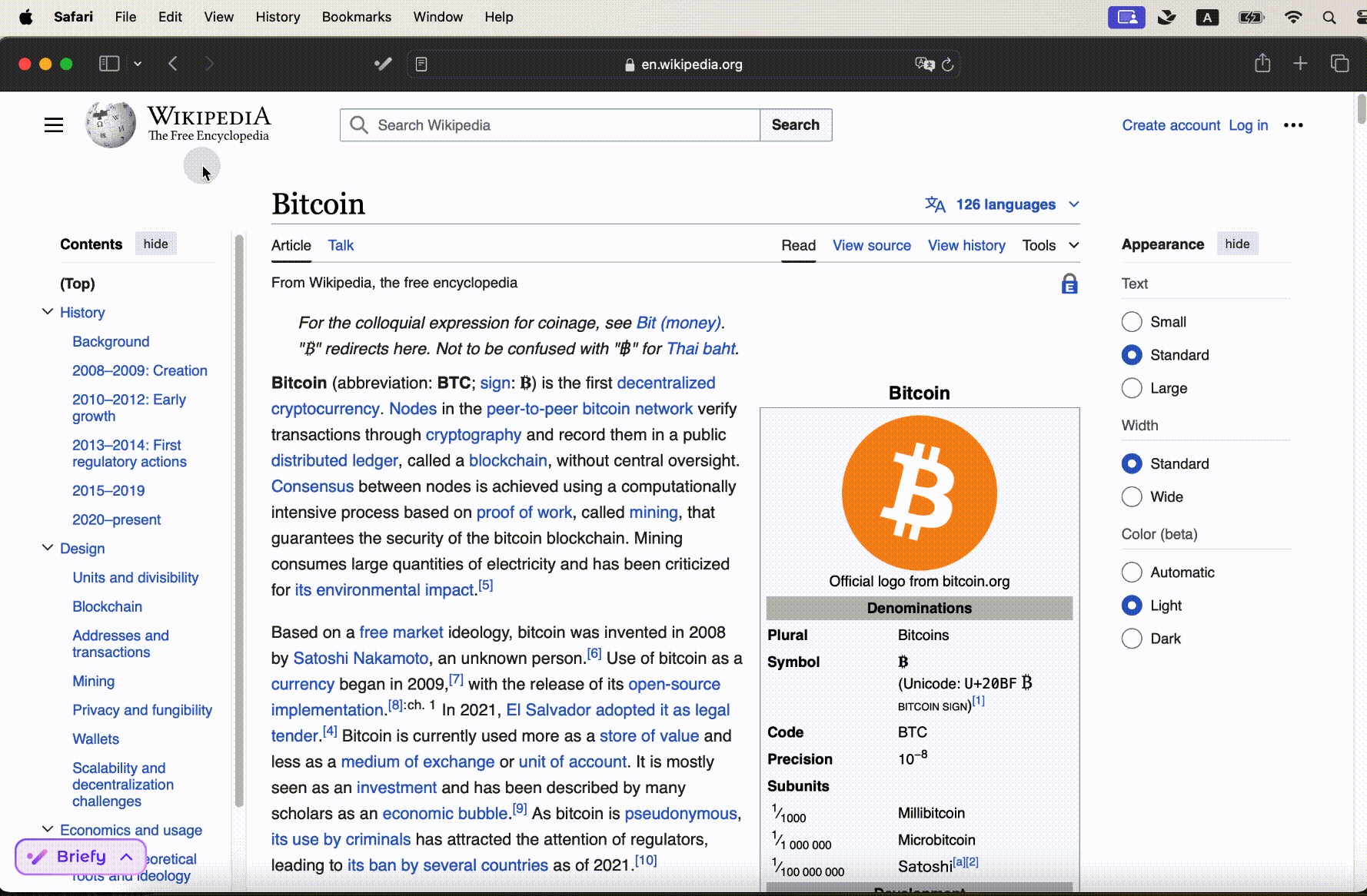Choose the Automatic color mode
The height and width of the screenshot is (896, 1367).
coord(1132,572)
